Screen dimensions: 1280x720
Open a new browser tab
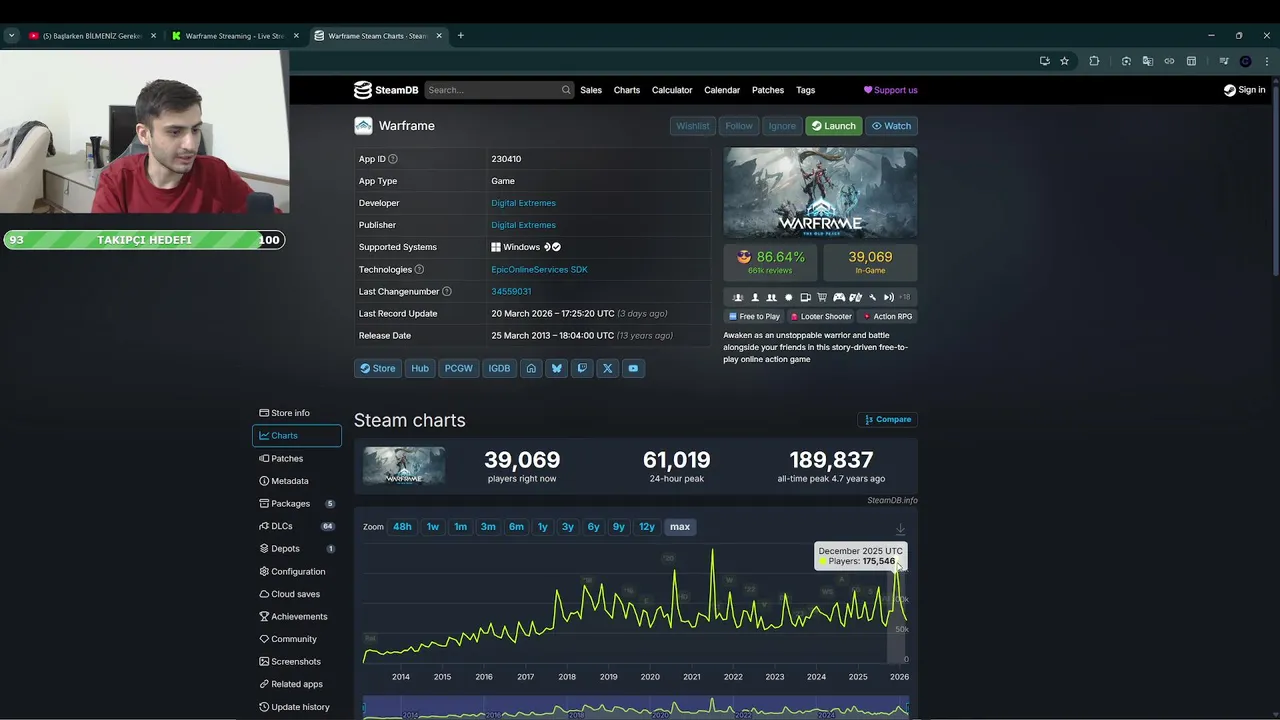[461, 36]
